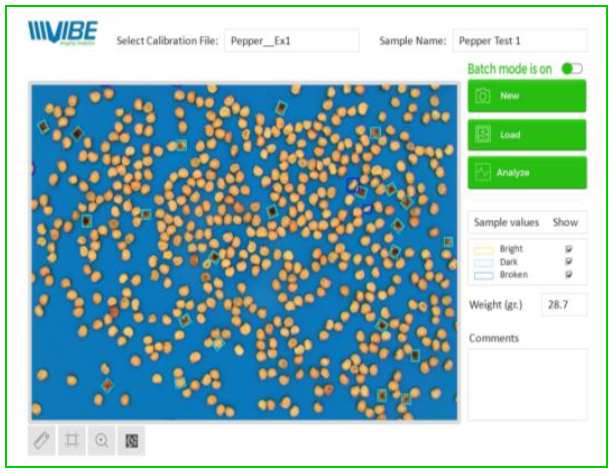Select the ruler measurement tool
Image resolution: width=614 pixels, height=473 pixels.
tap(43, 441)
